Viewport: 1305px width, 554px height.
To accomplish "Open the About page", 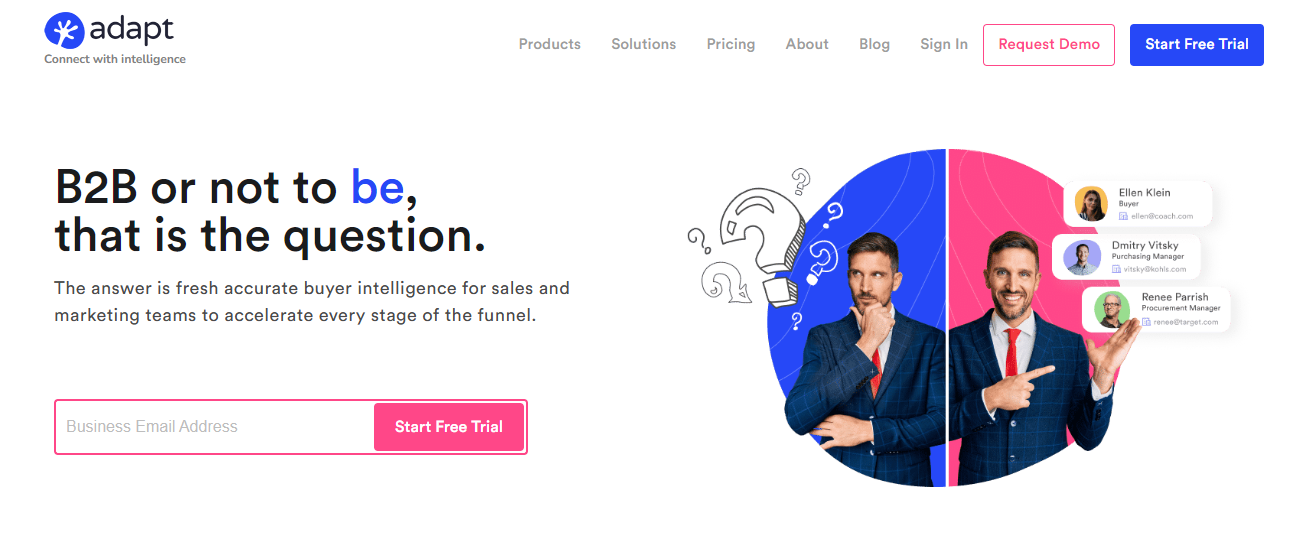I will tap(807, 44).
